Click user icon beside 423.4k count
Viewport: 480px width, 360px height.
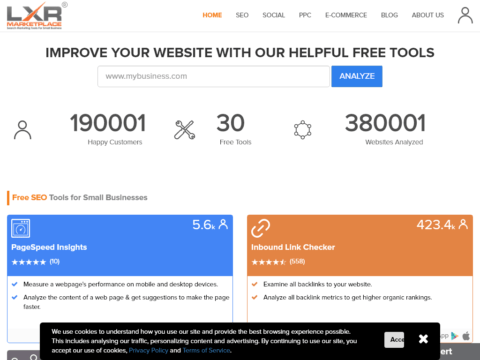(463, 224)
